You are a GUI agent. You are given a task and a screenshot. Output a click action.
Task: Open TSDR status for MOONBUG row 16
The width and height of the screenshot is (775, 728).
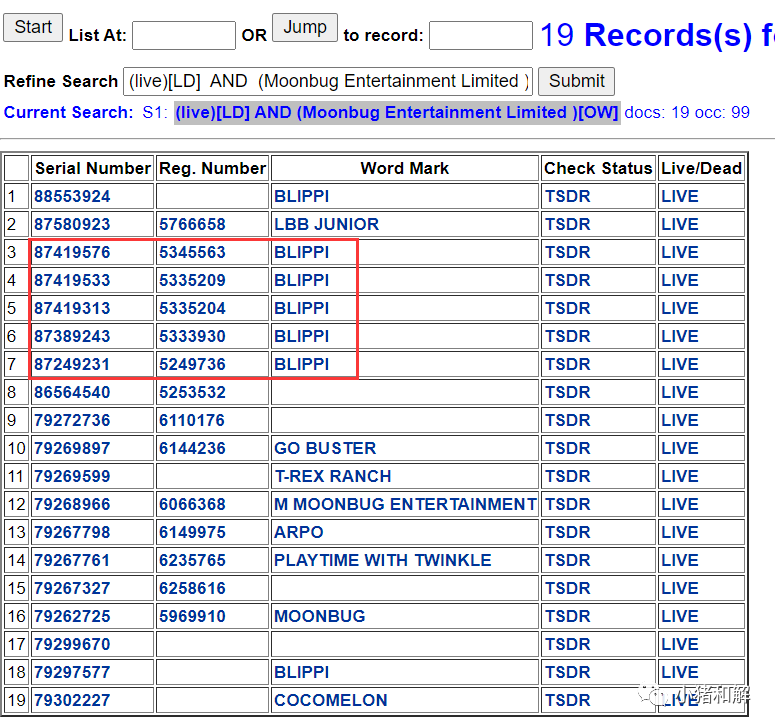568,616
